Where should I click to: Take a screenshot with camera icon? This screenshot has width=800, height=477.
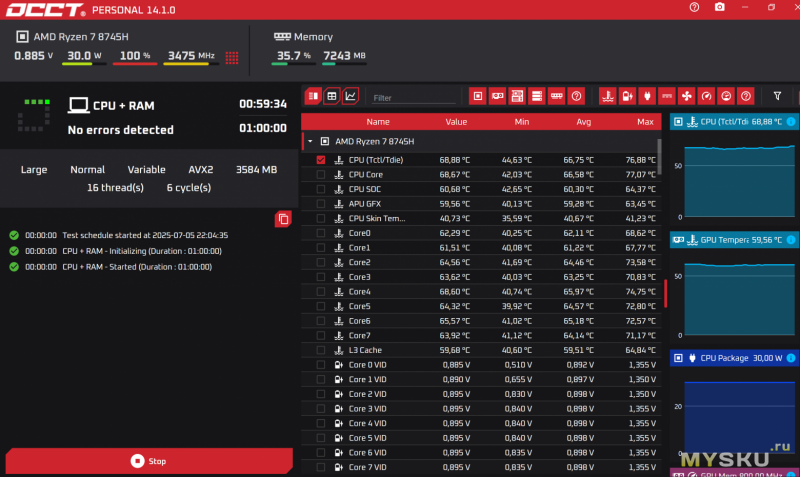tap(719, 7)
